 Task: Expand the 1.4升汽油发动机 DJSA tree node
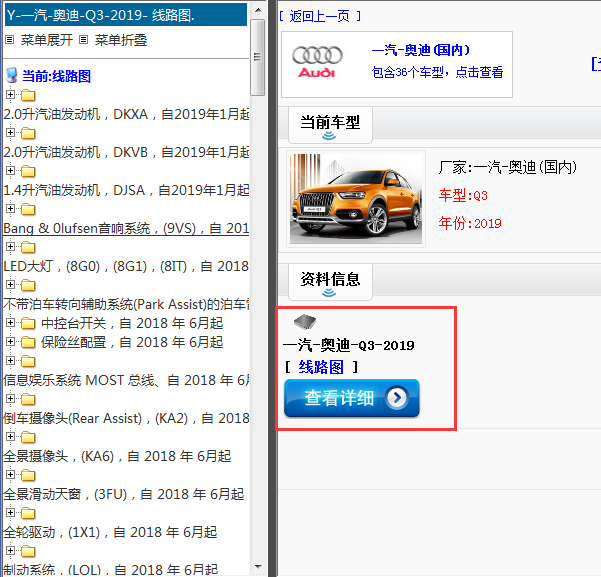[10, 171]
